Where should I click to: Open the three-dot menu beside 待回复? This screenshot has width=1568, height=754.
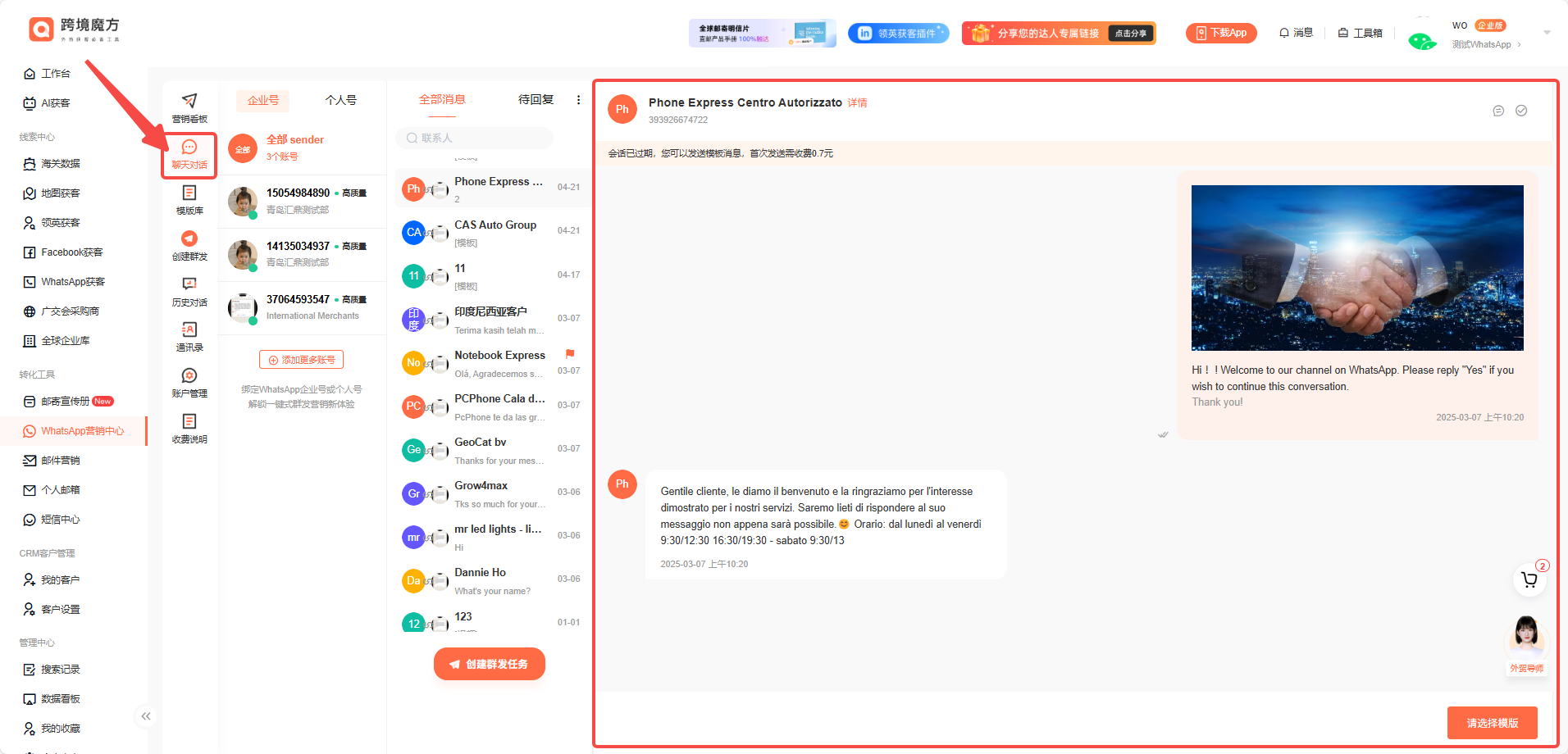click(x=578, y=100)
